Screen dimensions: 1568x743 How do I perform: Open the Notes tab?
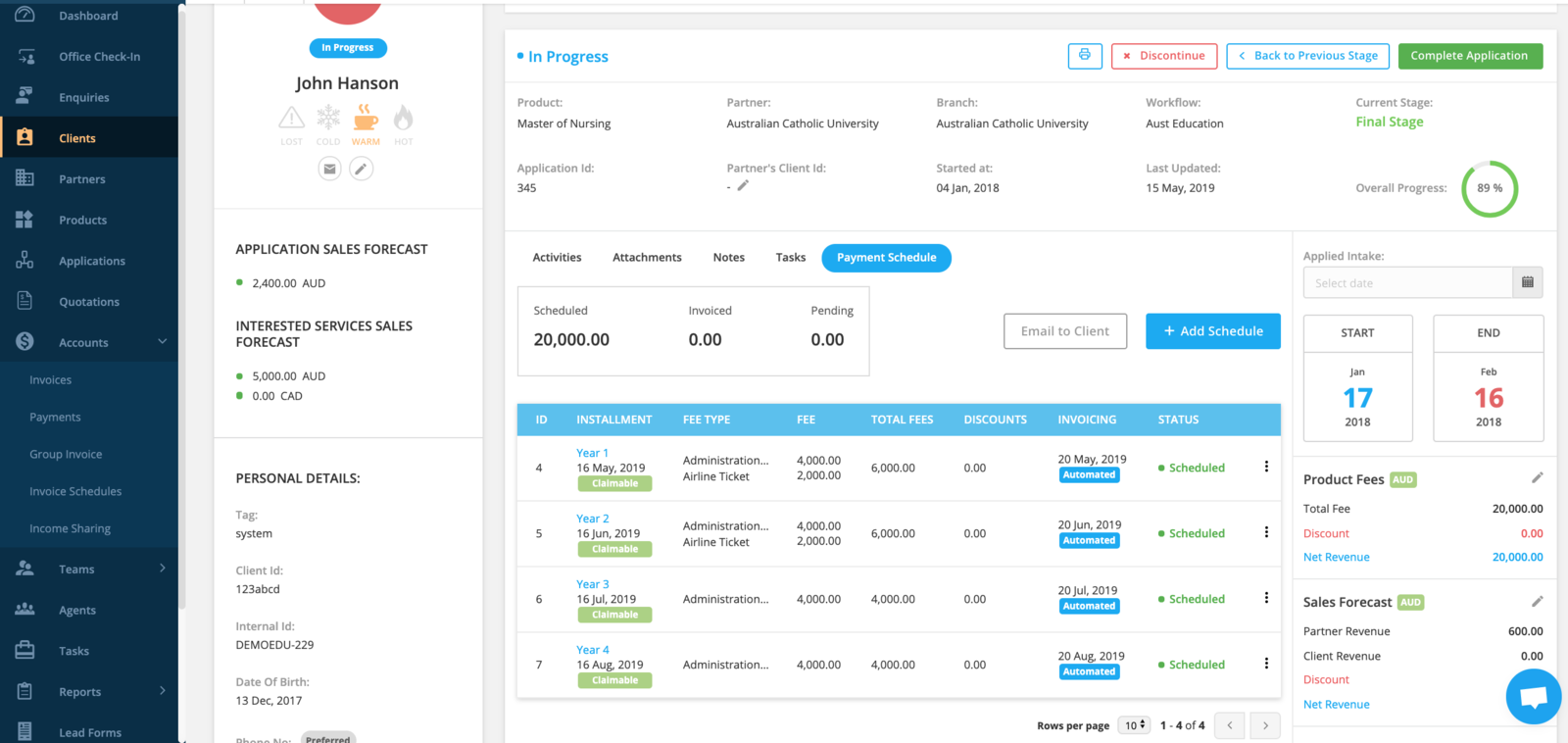coord(728,258)
